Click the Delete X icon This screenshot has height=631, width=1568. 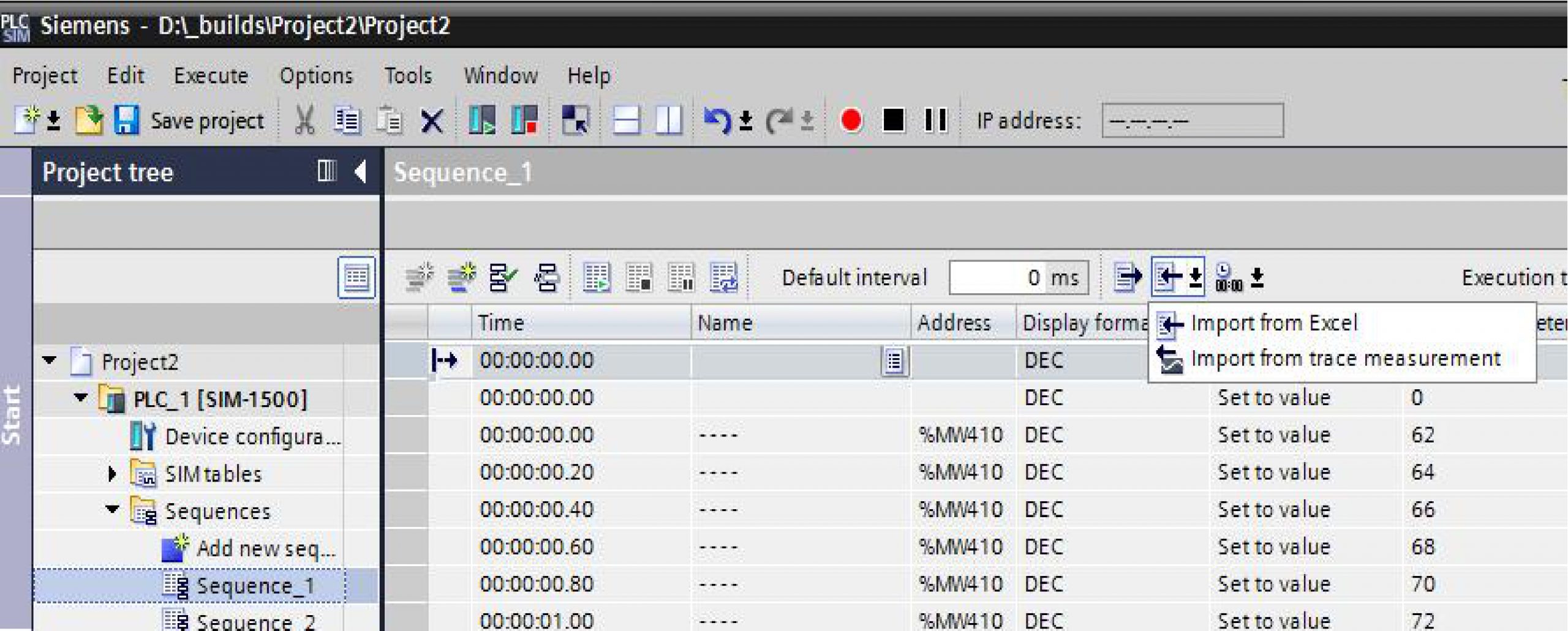[432, 121]
